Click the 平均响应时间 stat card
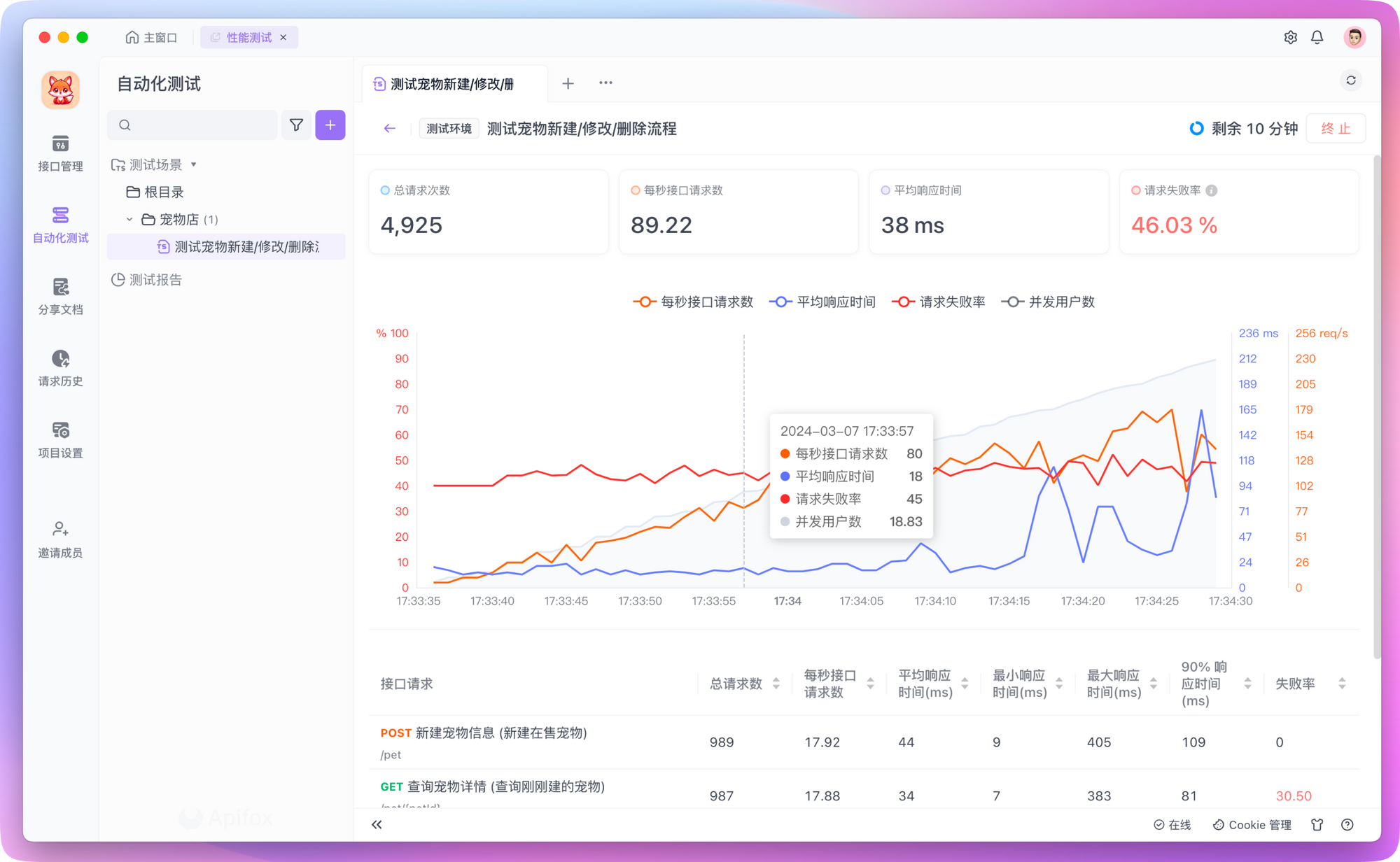This screenshot has width=1400, height=862. click(988, 211)
